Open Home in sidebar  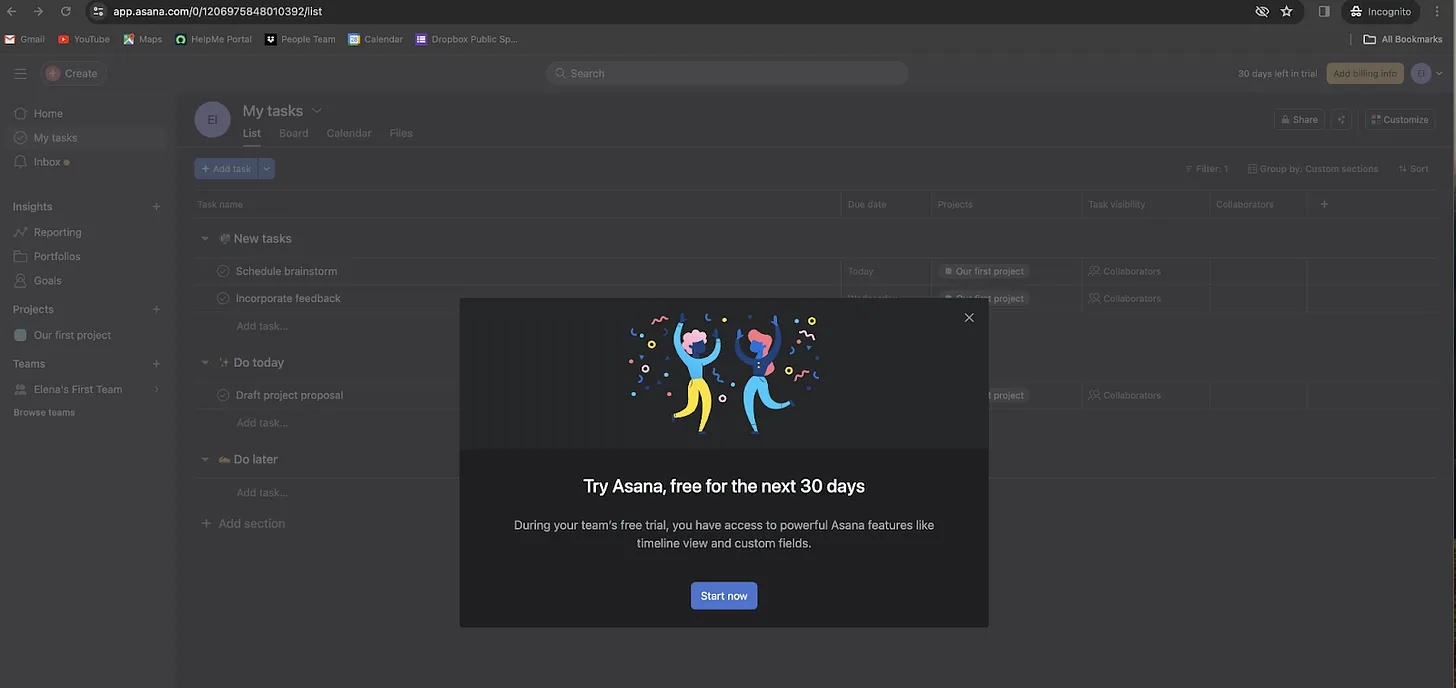pyautogui.click(x=48, y=114)
